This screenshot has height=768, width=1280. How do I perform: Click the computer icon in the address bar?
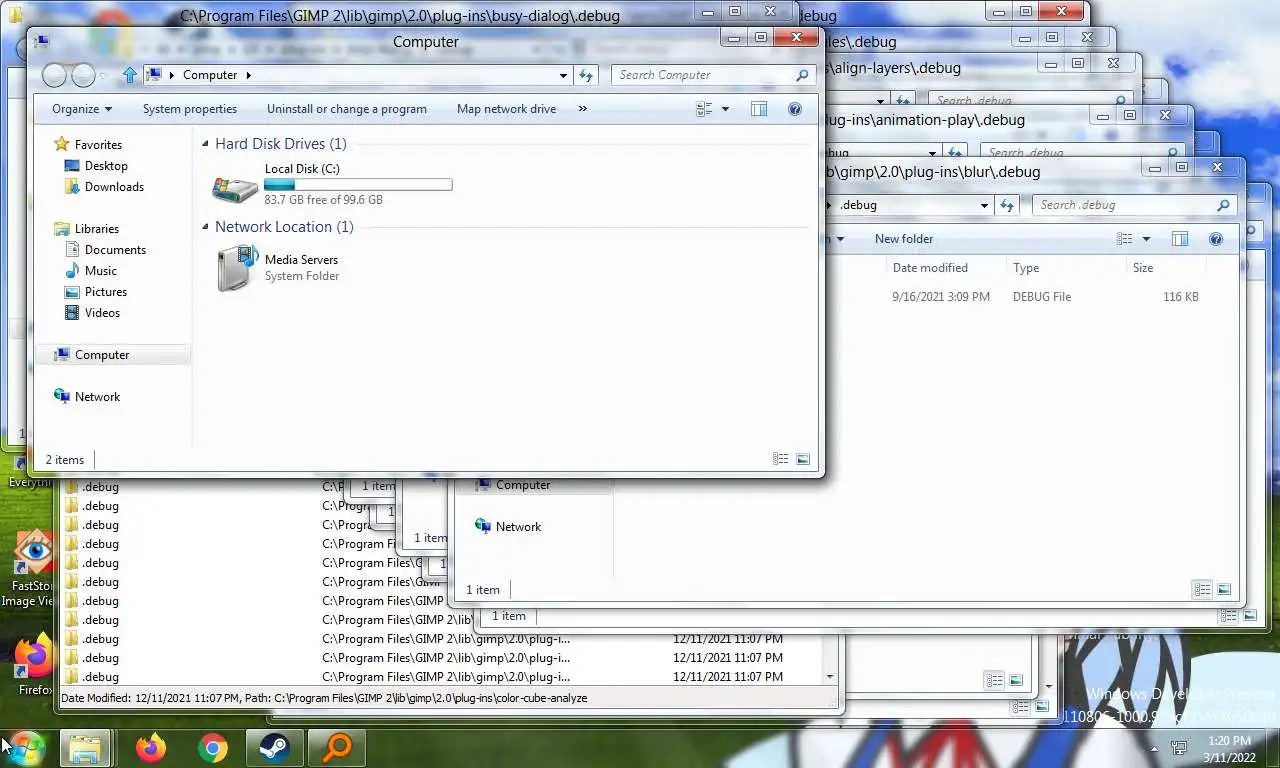coord(154,75)
